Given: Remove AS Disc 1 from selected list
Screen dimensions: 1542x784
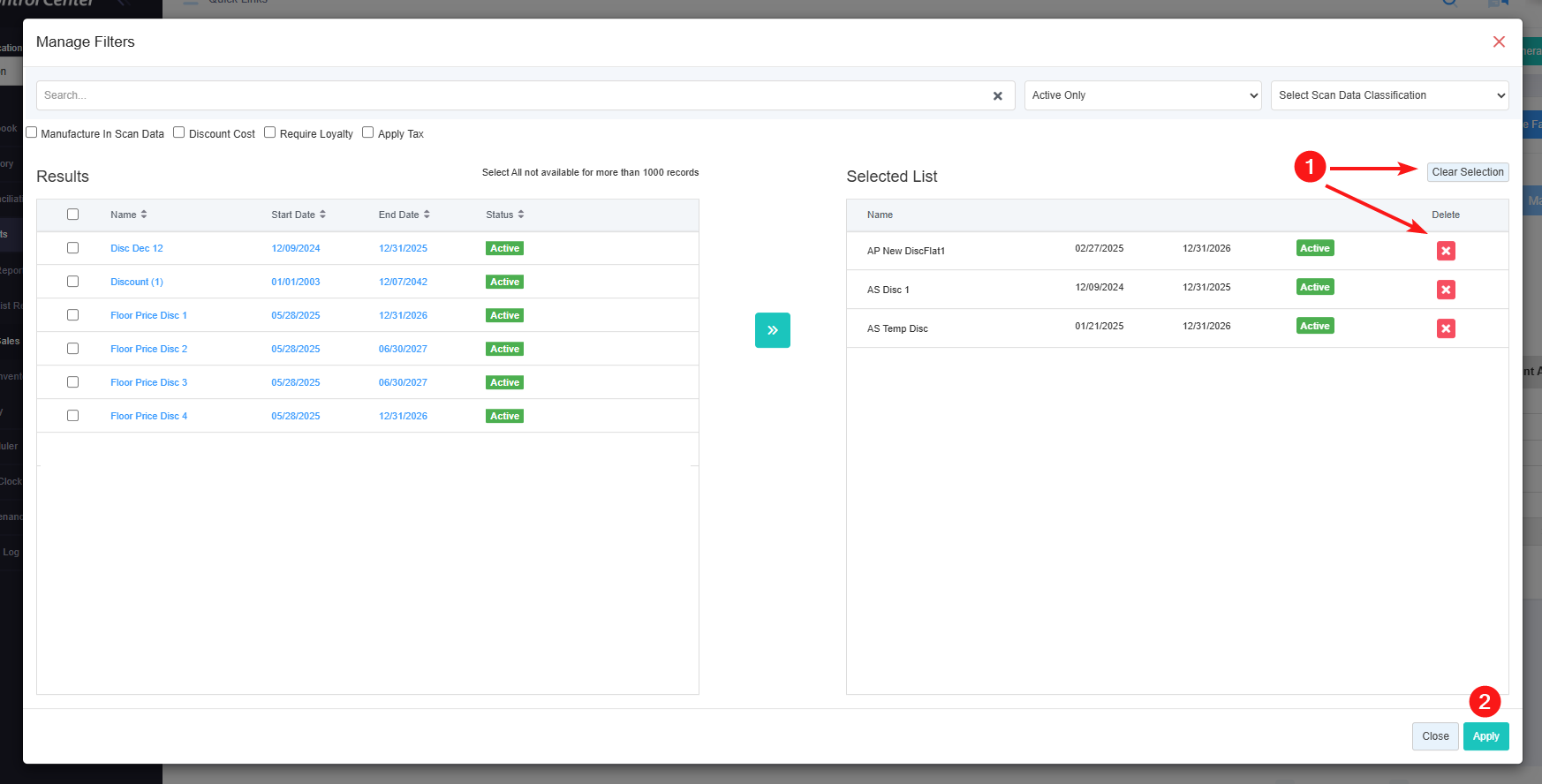Looking at the screenshot, I should click(x=1445, y=290).
